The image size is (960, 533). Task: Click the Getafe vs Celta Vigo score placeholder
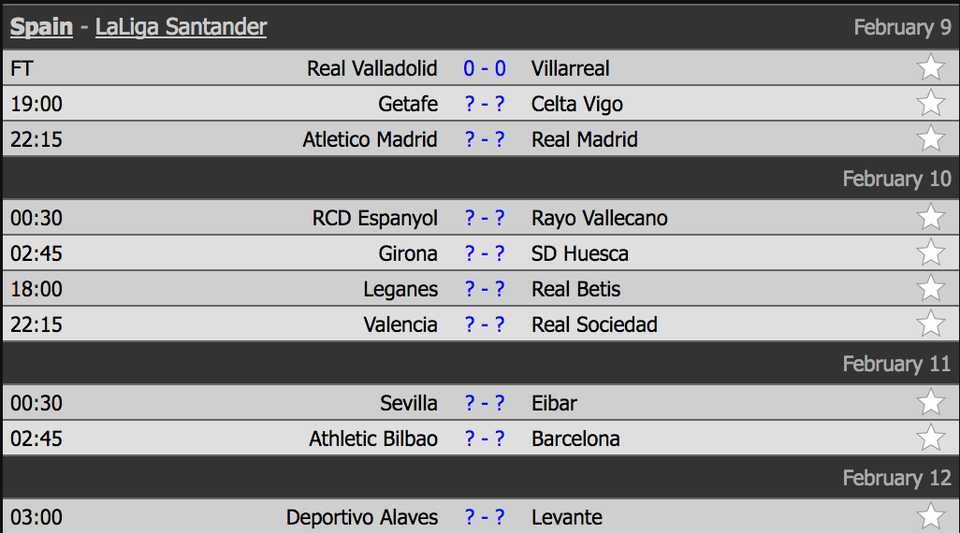pos(484,104)
